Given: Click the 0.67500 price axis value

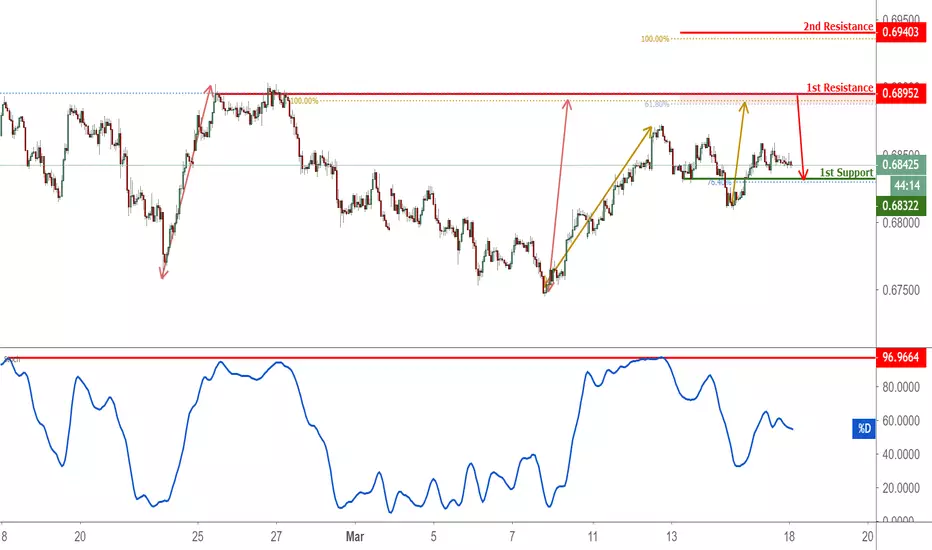Looking at the screenshot, I should coord(900,290).
